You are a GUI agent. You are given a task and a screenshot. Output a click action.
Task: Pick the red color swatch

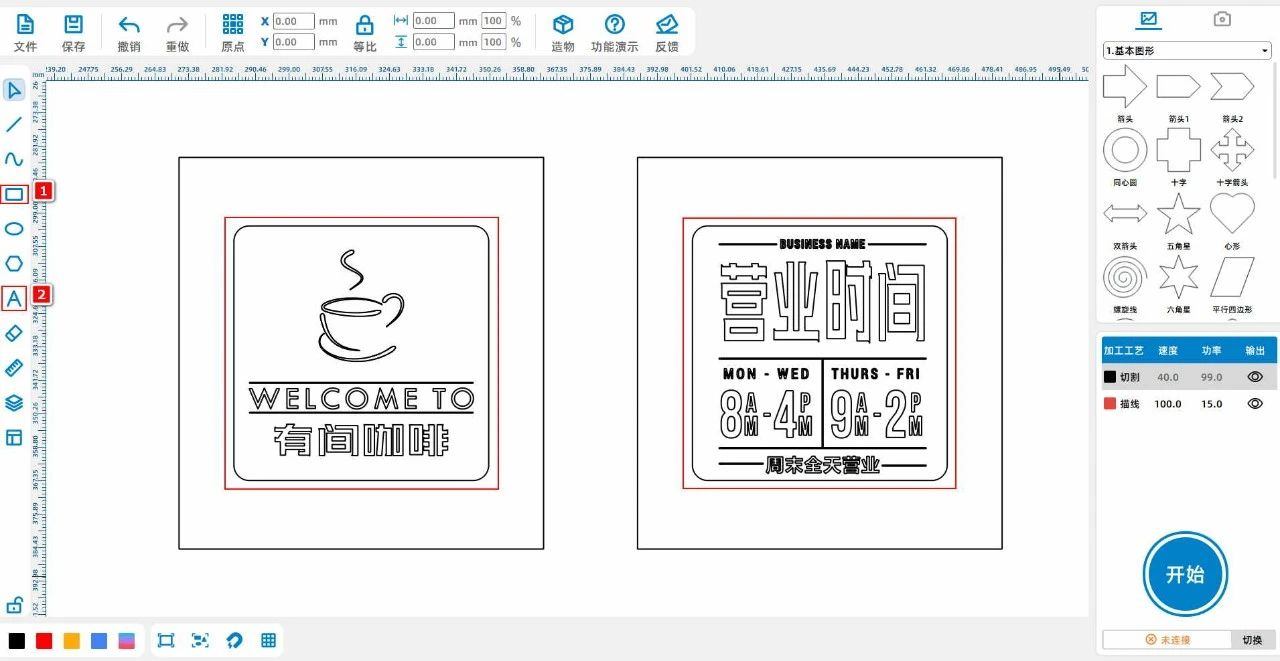coord(44,640)
